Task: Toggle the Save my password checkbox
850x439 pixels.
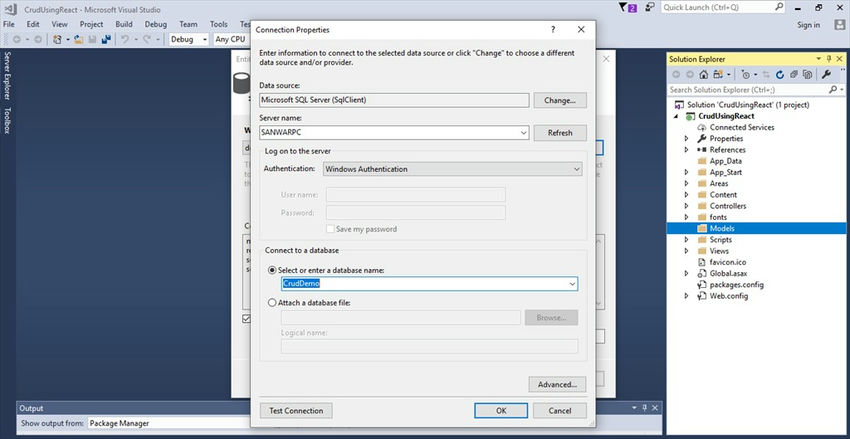Action: click(330, 229)
